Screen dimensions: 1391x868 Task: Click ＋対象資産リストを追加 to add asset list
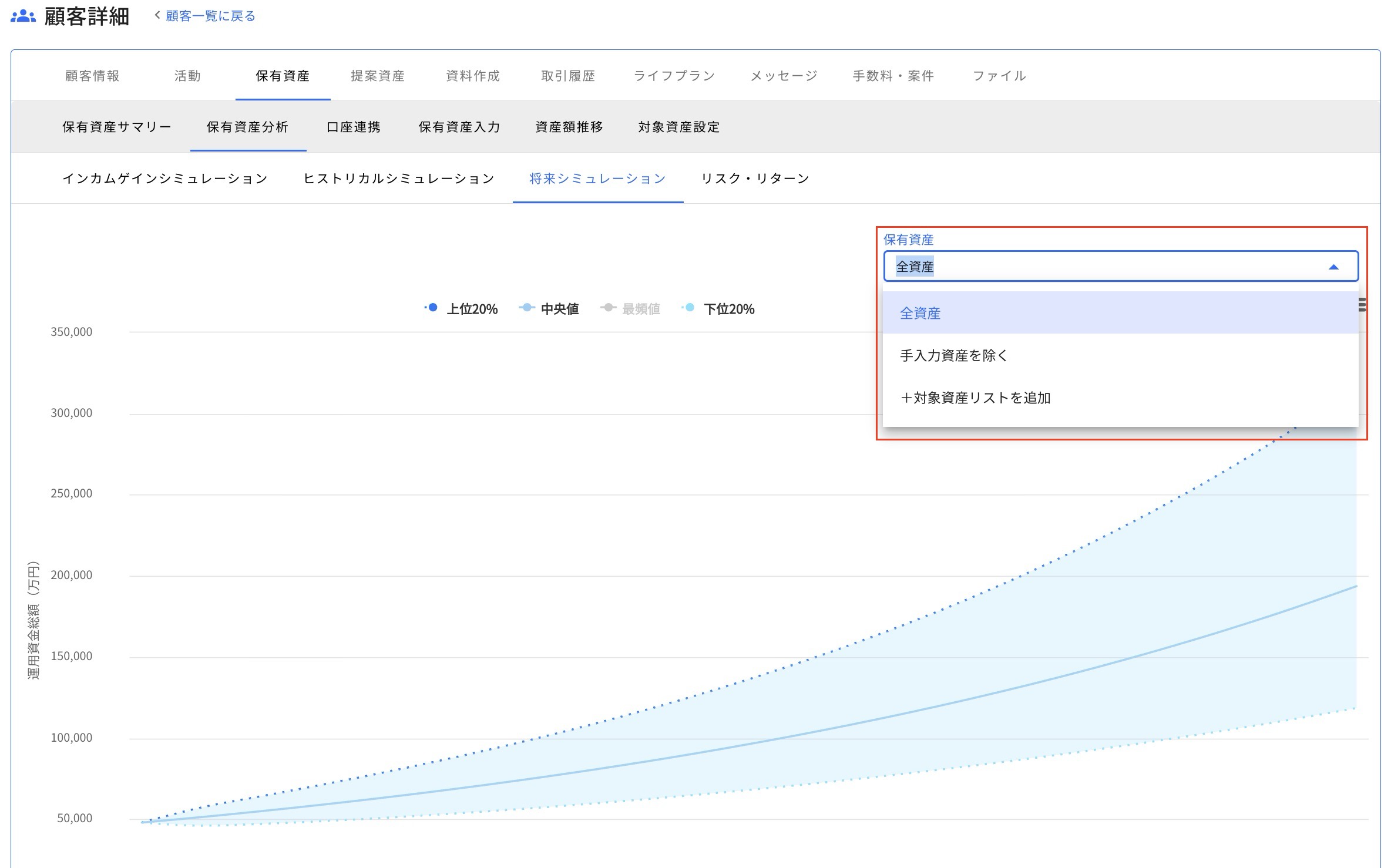tap(975, 398)
